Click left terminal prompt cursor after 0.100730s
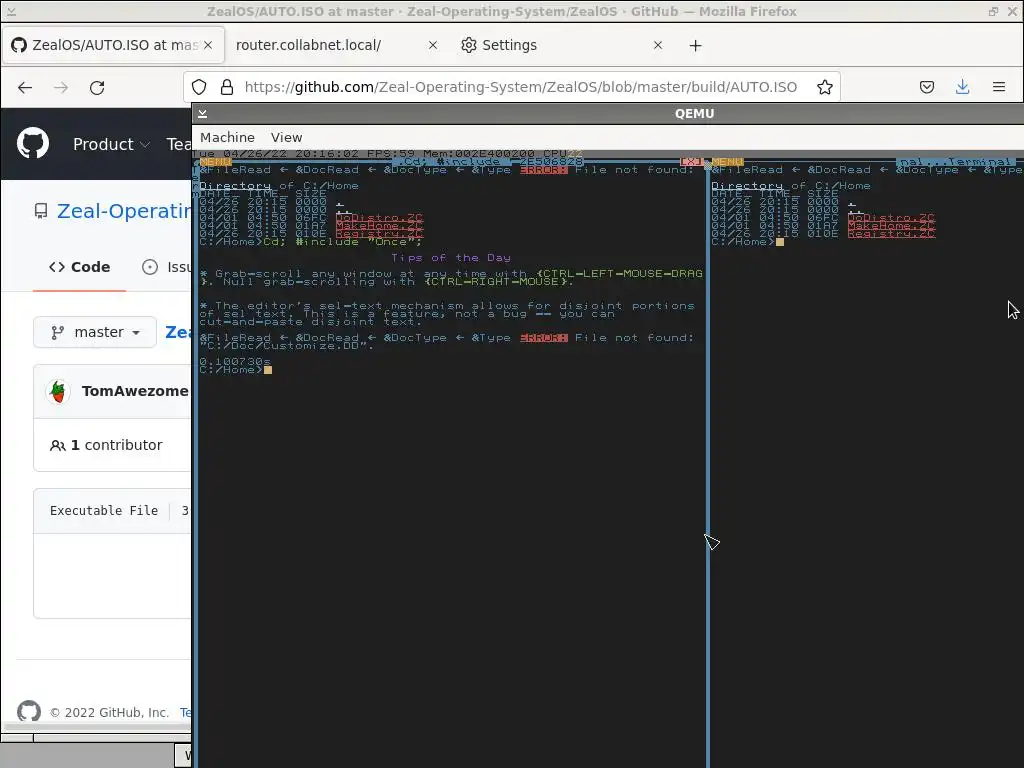The width and height of the screenshot is (1024, 768). click(x=268, y=370)
